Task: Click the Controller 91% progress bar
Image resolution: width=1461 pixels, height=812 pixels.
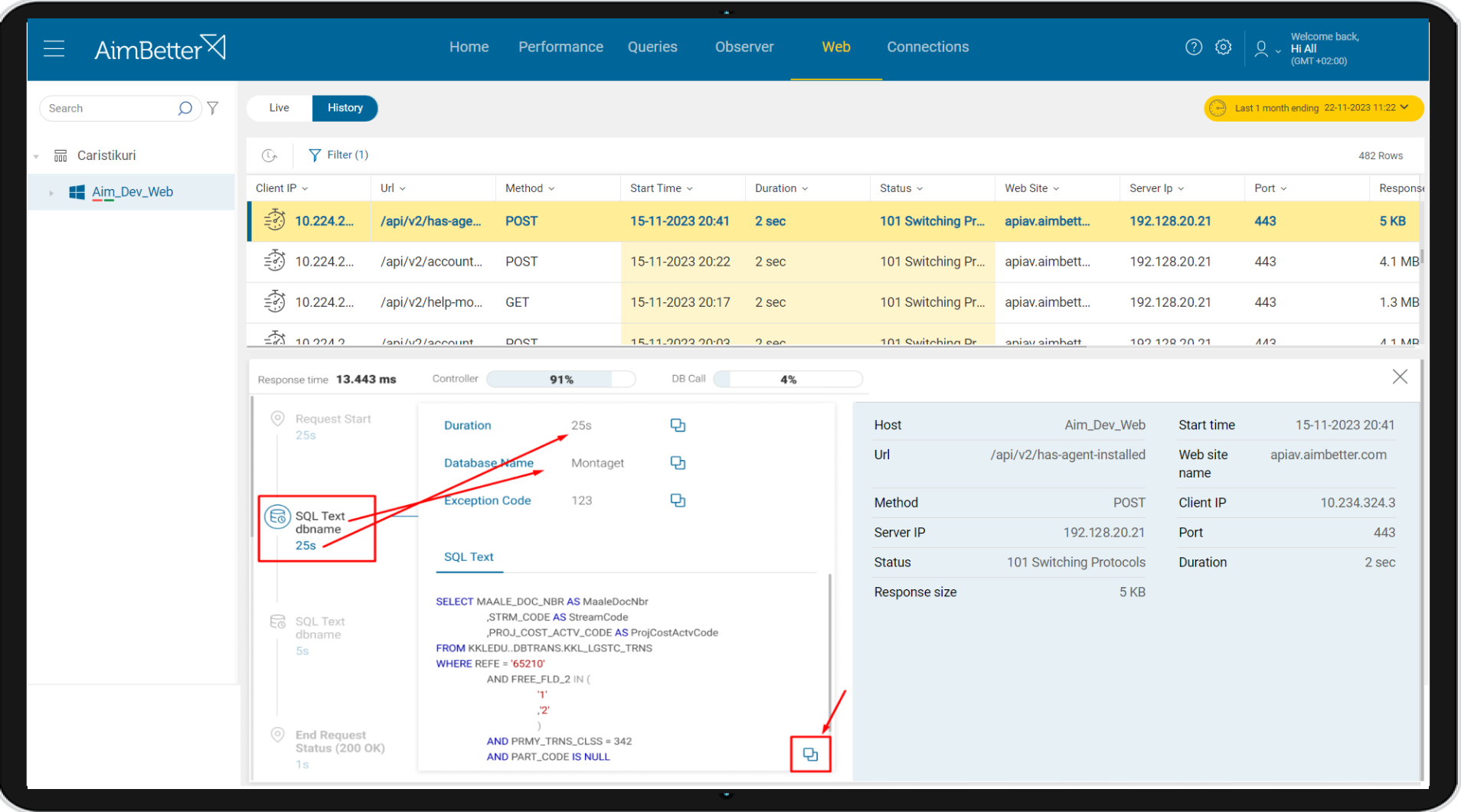Action: (561, 380)
